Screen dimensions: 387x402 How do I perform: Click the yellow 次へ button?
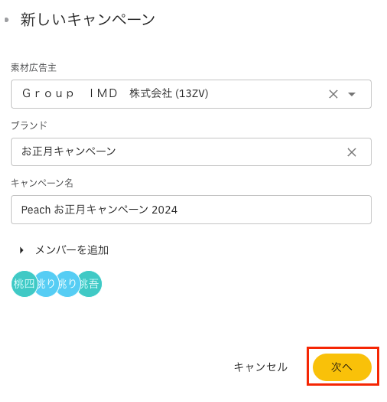tap(342, 367)
